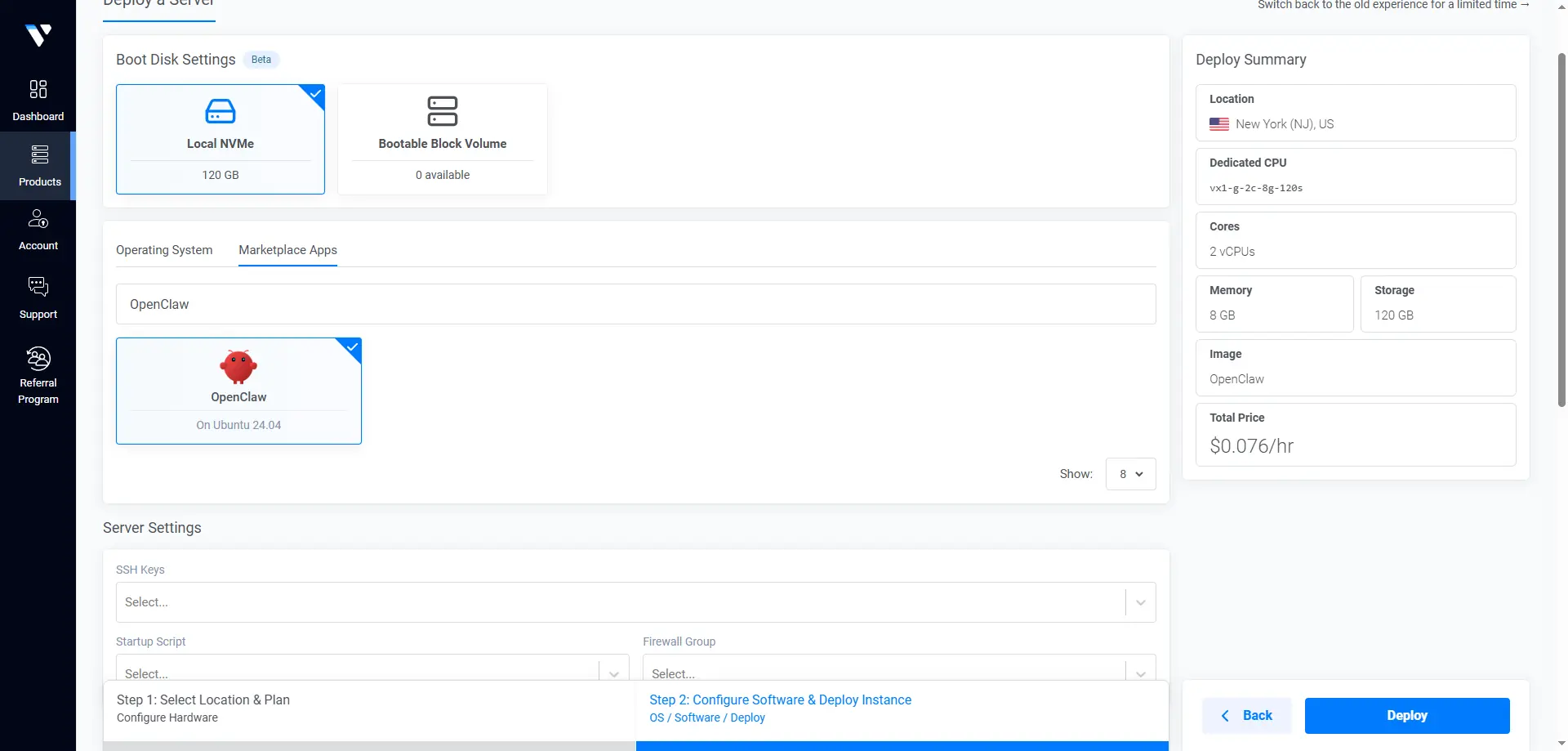Click the 0 available text
The height and width of the screenshot is (751, 1568).
click(443, 175)
